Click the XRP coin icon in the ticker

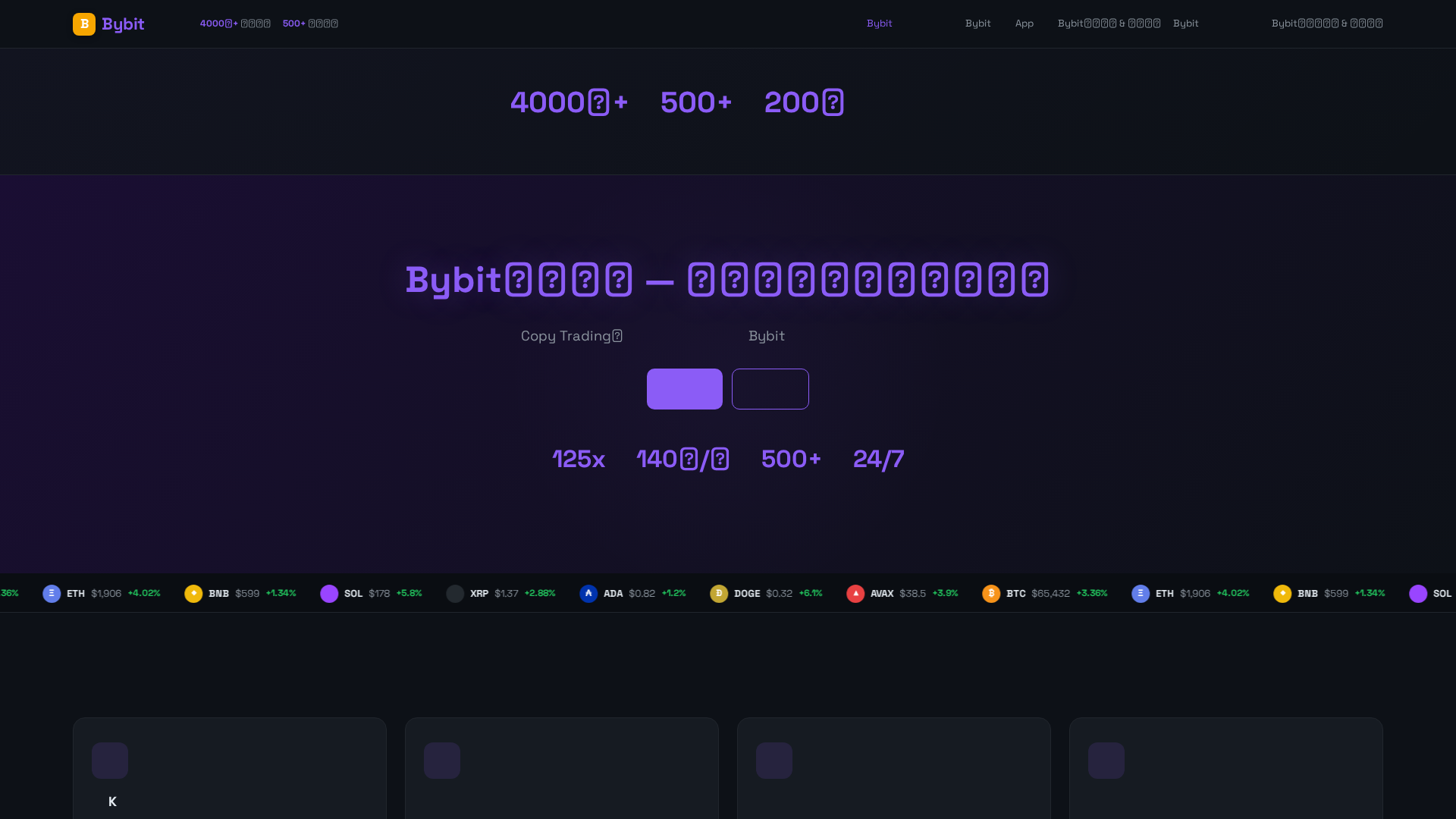[455, 594]
